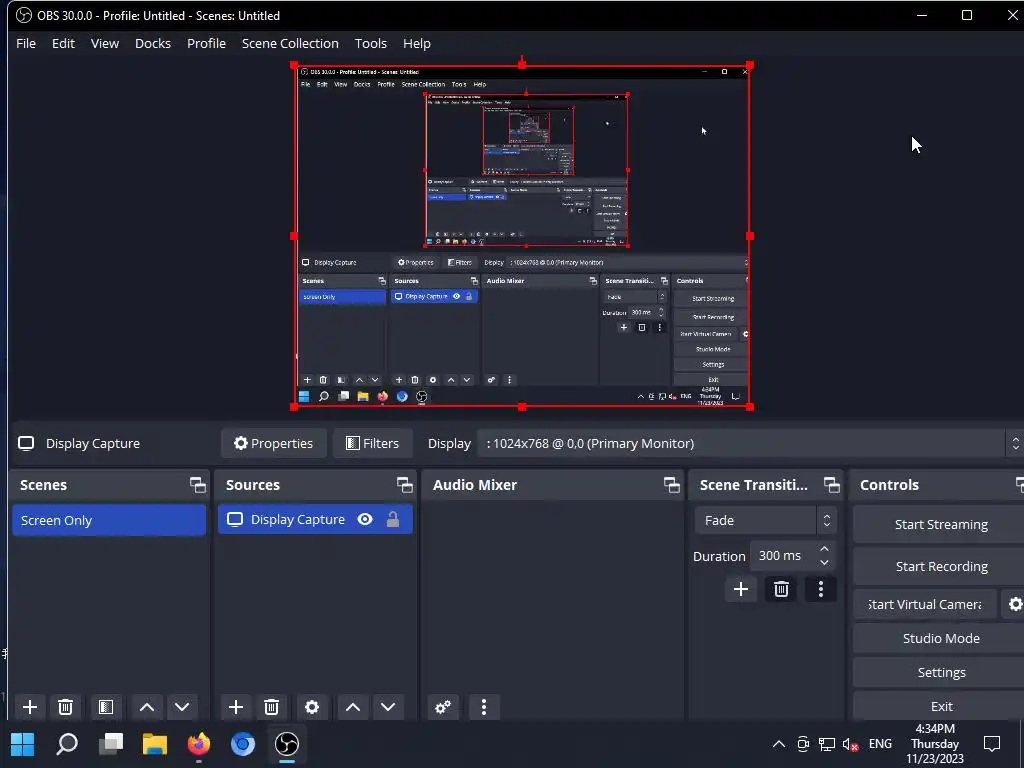
Task: Increase transition duration with up arrow
Action: pos(824,549)
